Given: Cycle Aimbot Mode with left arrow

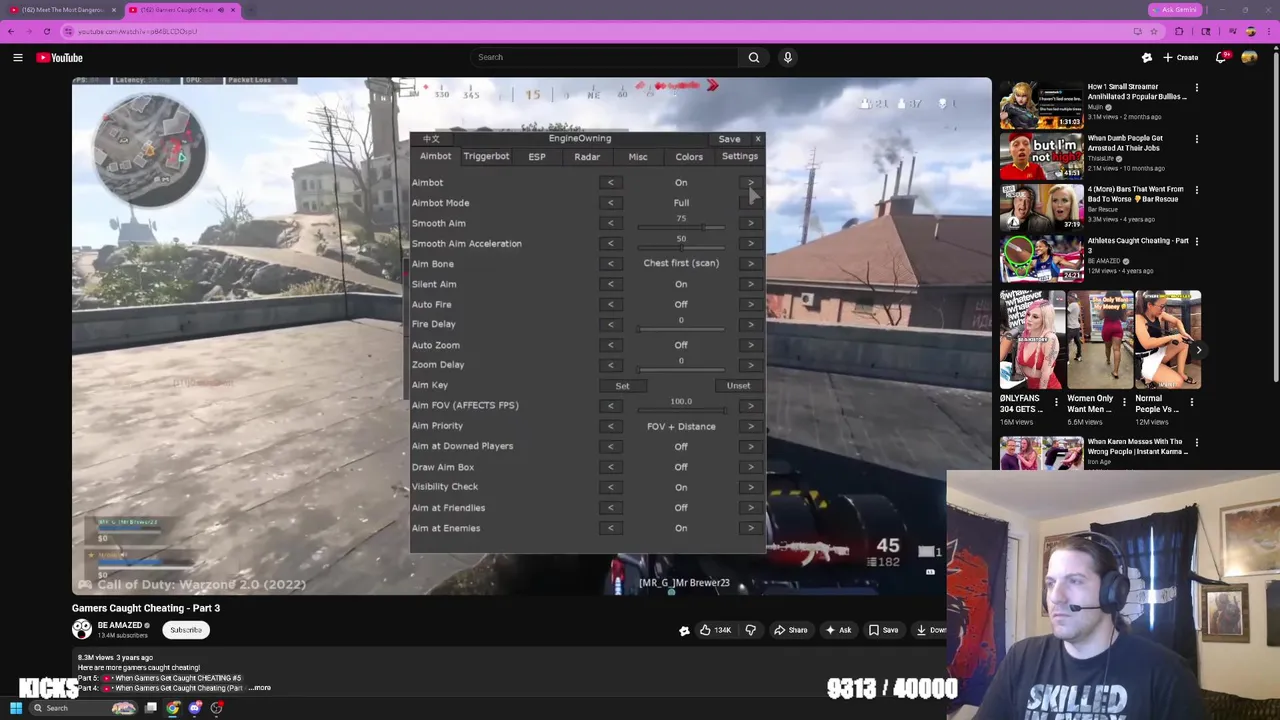Looking at the screenshot, I should coord(611,203).
